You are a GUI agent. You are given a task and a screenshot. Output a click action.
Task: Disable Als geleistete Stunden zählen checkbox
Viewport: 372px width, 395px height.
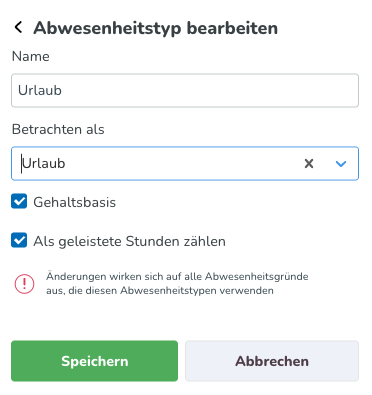pos(19,240)
